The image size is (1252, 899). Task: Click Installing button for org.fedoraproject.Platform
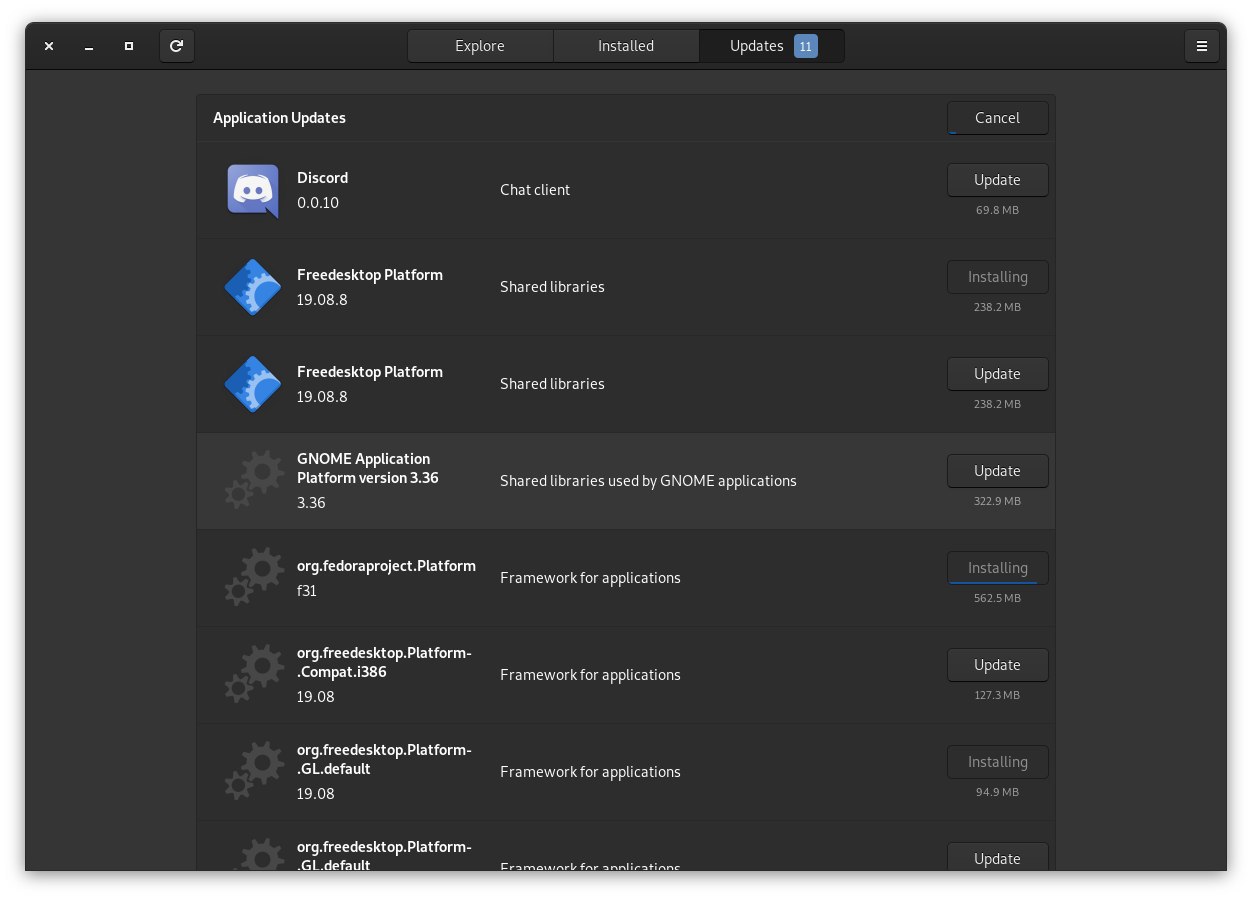click(x=998, y=568)
